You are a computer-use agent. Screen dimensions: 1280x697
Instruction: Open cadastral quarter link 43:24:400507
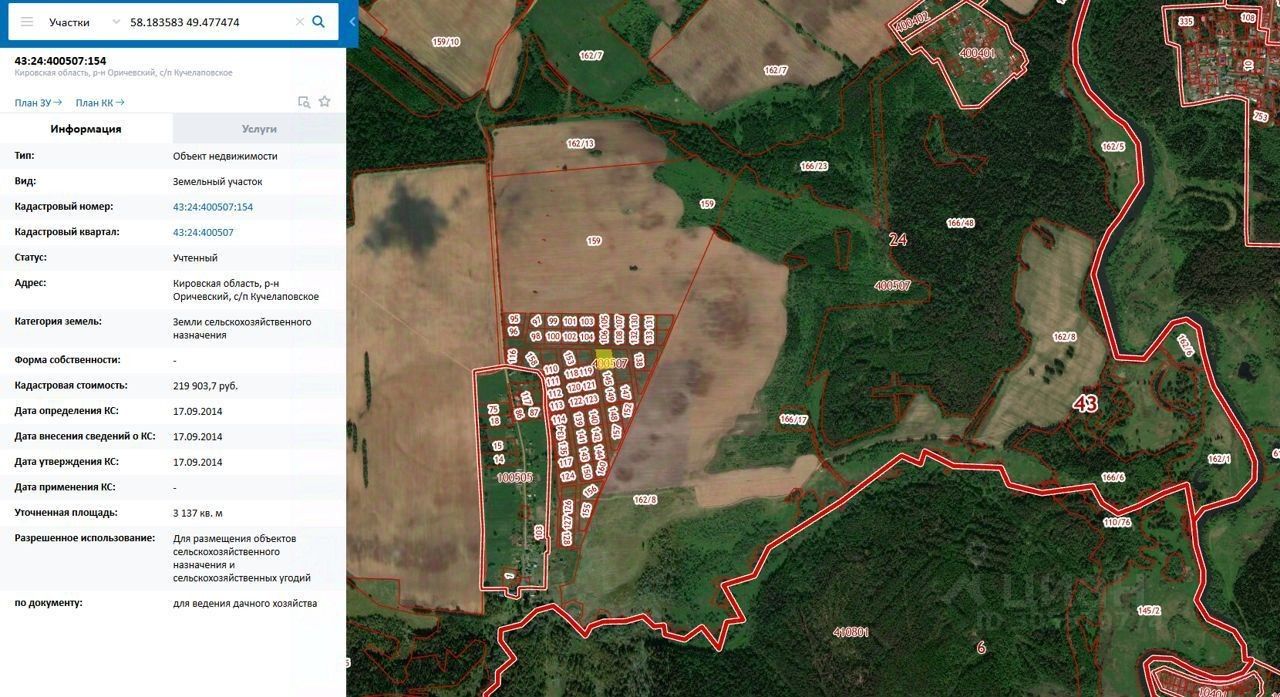[x=203, y=232]
